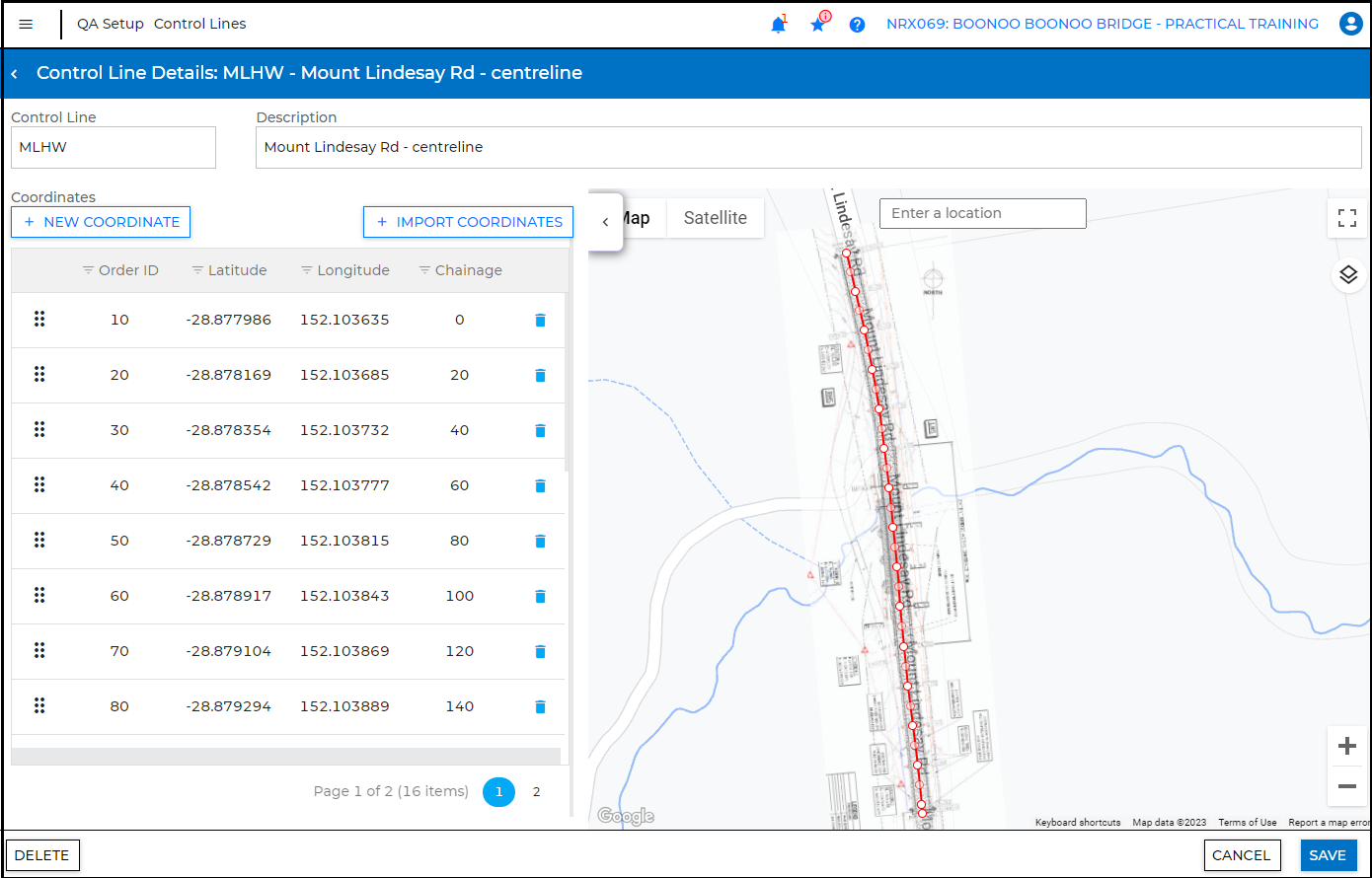Zoom in on the map
The height and width of the screenshot is (878, 1372).
(x=1346, y=746)
